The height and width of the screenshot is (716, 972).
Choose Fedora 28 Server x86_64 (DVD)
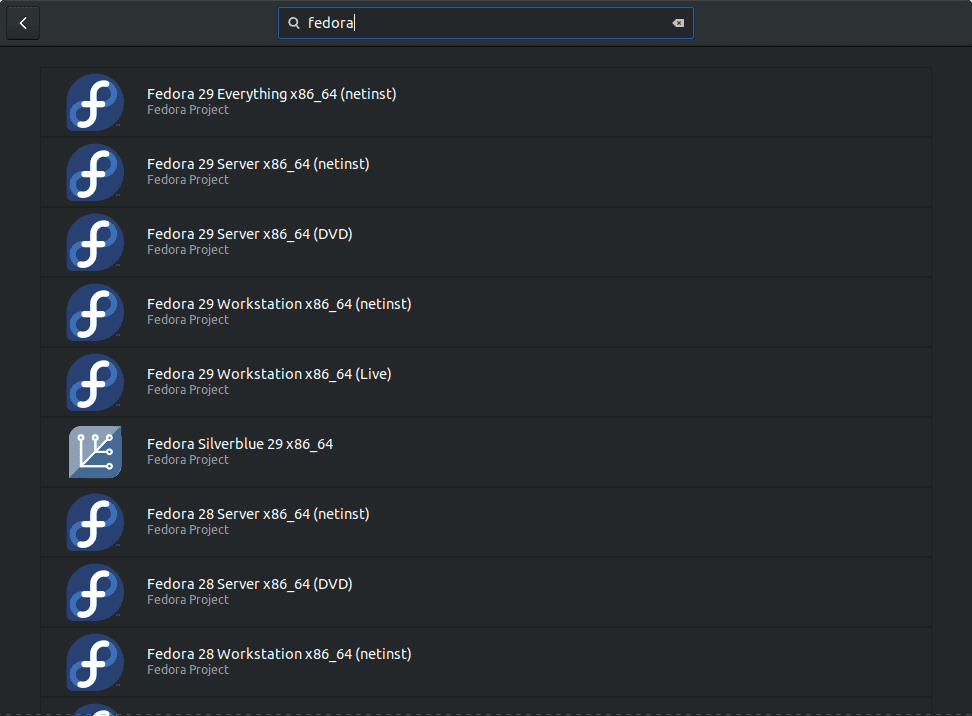pyautogui.click(x=249, y=584)
